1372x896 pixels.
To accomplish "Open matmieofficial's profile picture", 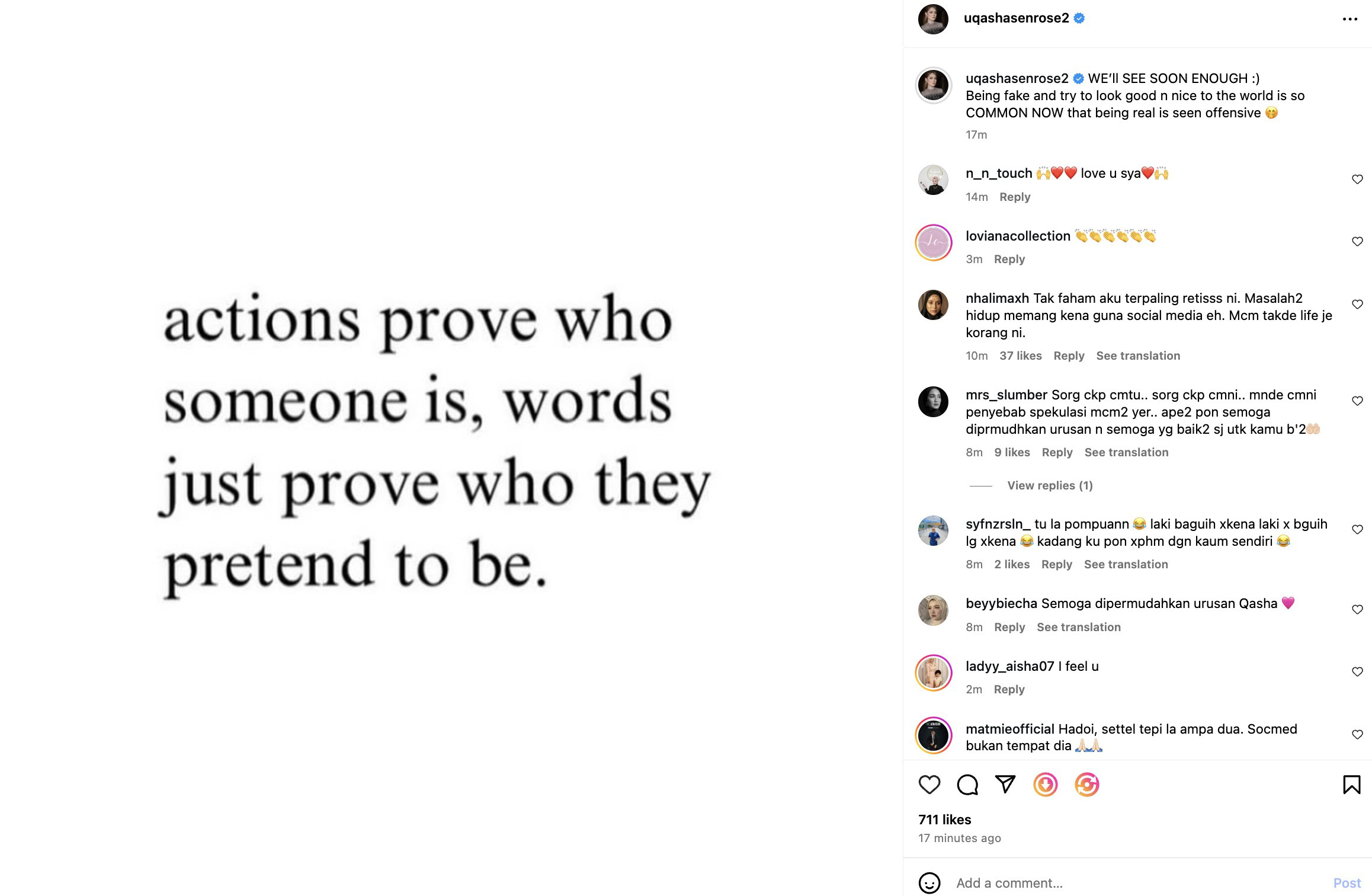I will click(933, 735).
